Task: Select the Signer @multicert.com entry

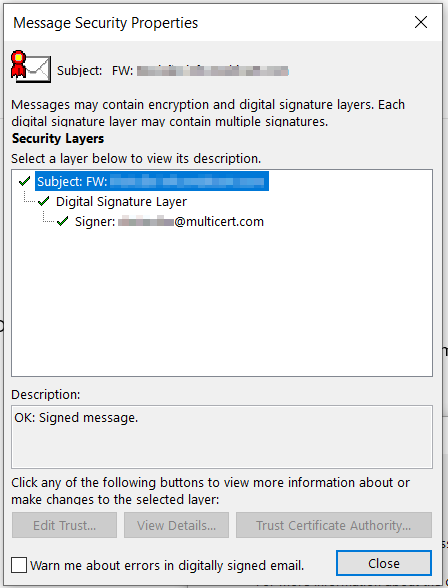Action: click(169, 222)
